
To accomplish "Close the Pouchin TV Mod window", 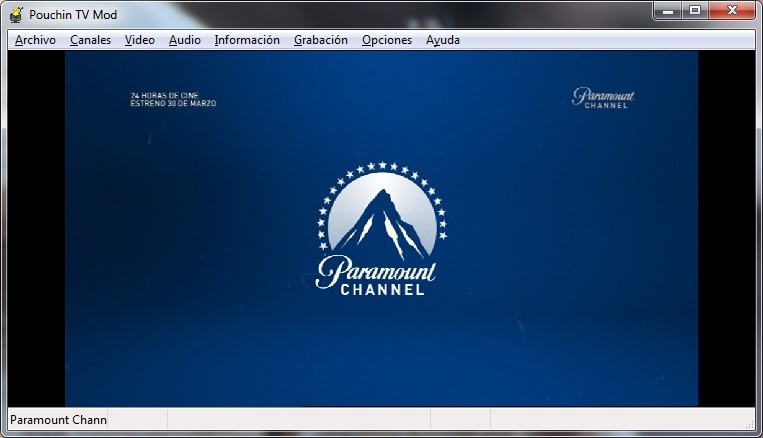I will [x=732, y=11].
